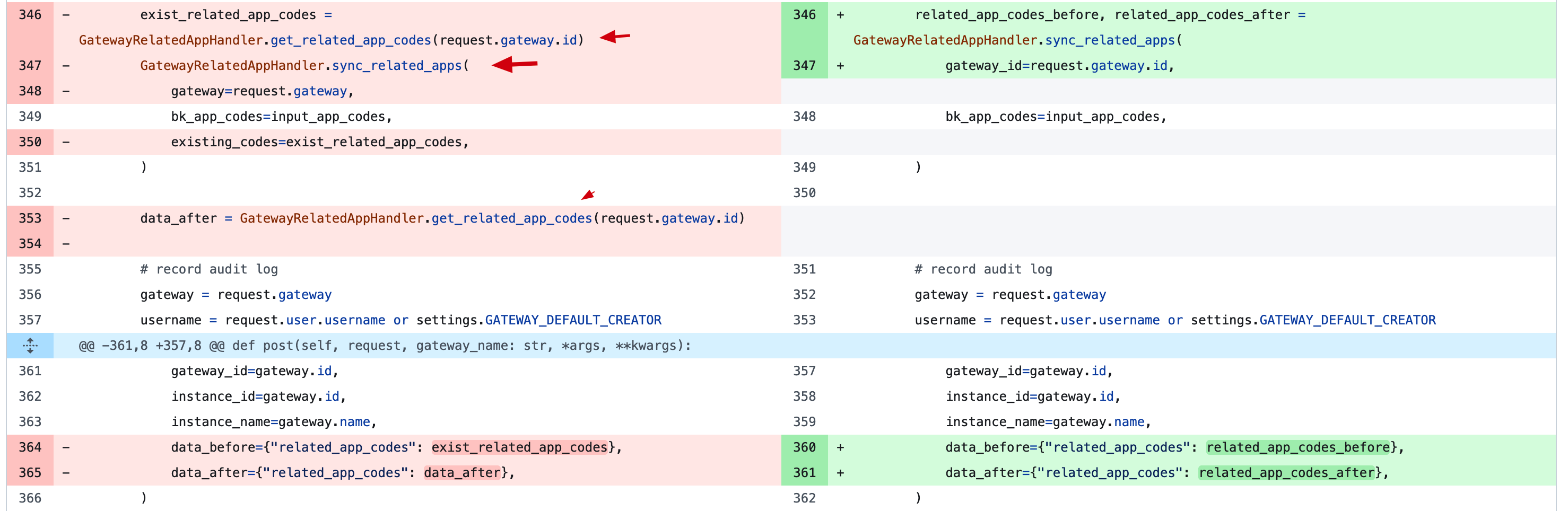Click the large red arrow next to sync_related_apps
The height and width of the screenshot is (511, 1568).
pyautogui.click(x=515, y=63)
